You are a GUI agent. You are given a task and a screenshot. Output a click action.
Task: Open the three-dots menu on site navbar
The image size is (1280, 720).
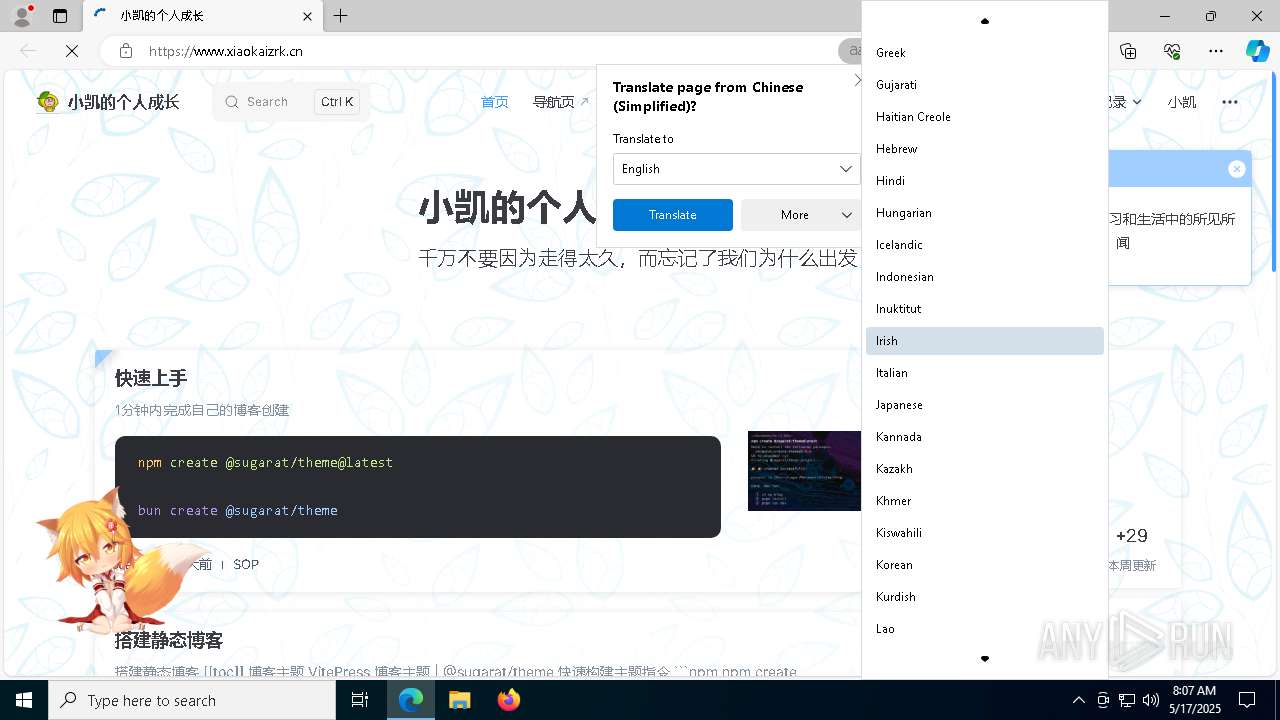[x=1230, y=102]
